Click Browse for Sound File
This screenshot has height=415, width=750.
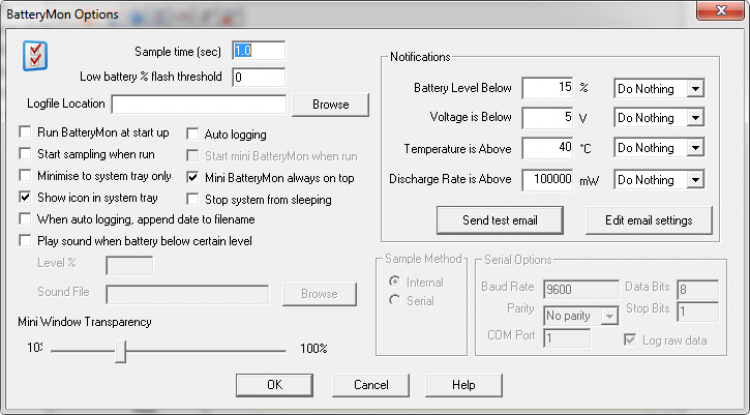tap(320, 294)
